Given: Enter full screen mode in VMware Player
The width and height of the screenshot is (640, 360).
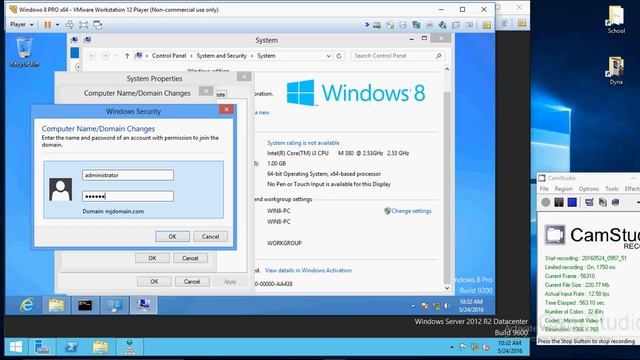Looking at the screenshot, I should 84,25.
